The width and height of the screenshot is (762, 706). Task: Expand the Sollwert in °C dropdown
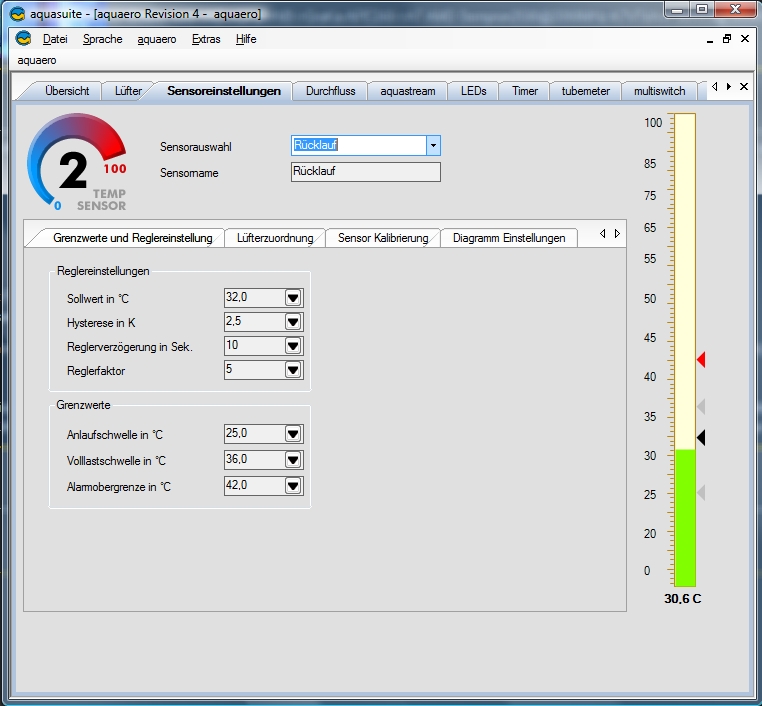pyautogui.click(x=293, y=298)
